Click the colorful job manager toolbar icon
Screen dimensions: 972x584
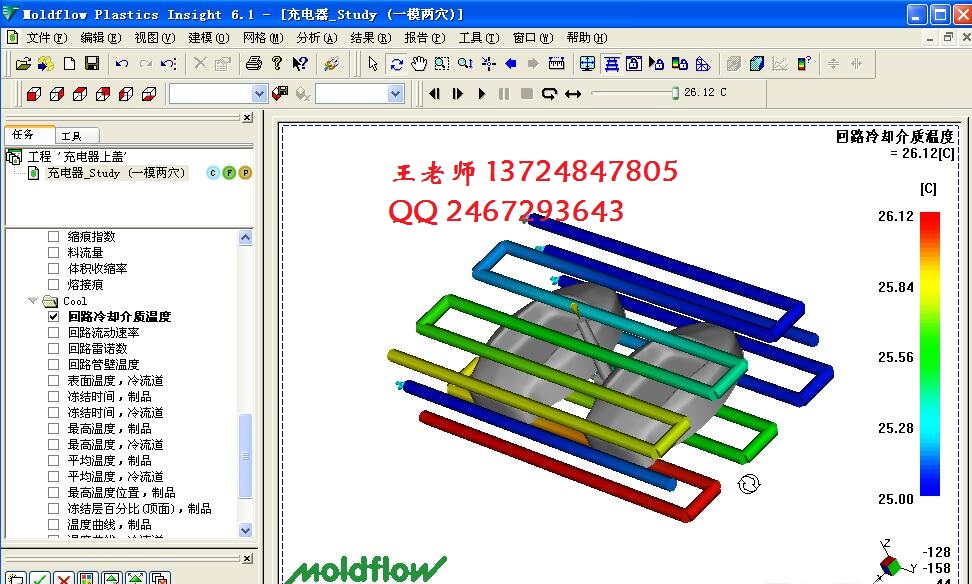click(x=332, y=63)
